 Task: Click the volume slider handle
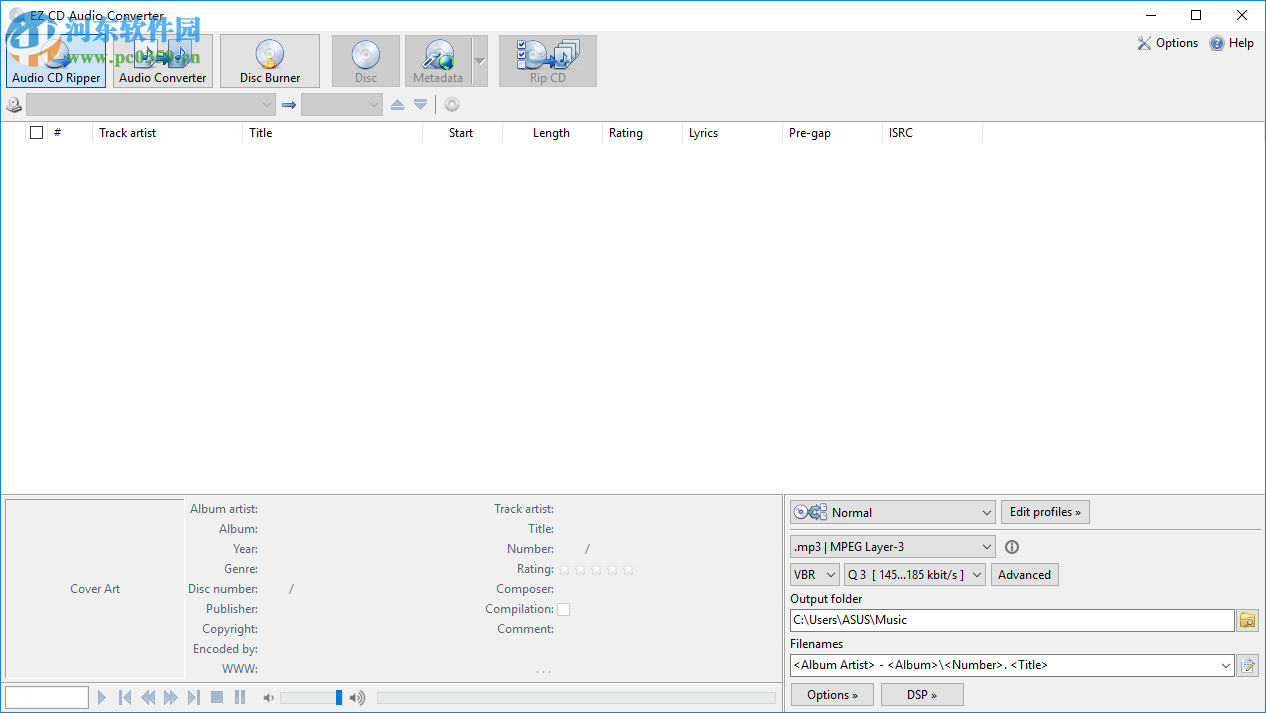[339, 697]
